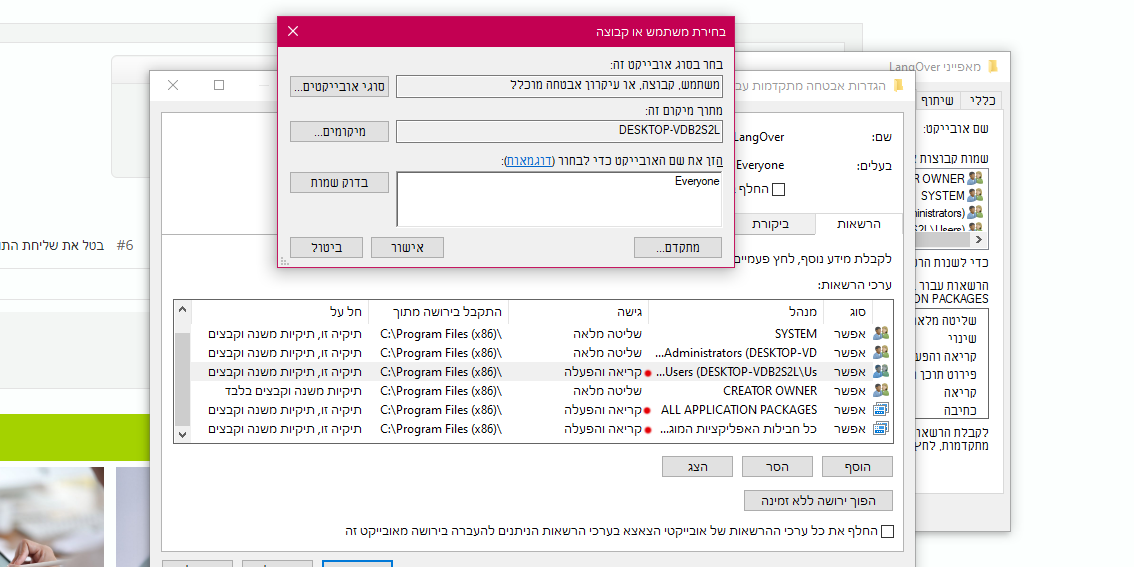Viewport: 1134px width, 567px height.
Task: Click the R OWNER group icon in the LangOver properties list
Action: [x=976, y=178]
